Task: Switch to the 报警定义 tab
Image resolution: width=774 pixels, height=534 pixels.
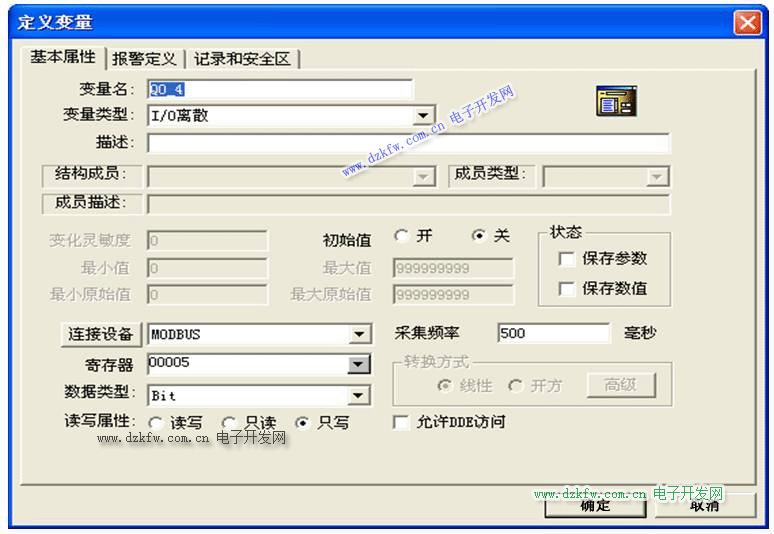Action: tap(144, 59)
